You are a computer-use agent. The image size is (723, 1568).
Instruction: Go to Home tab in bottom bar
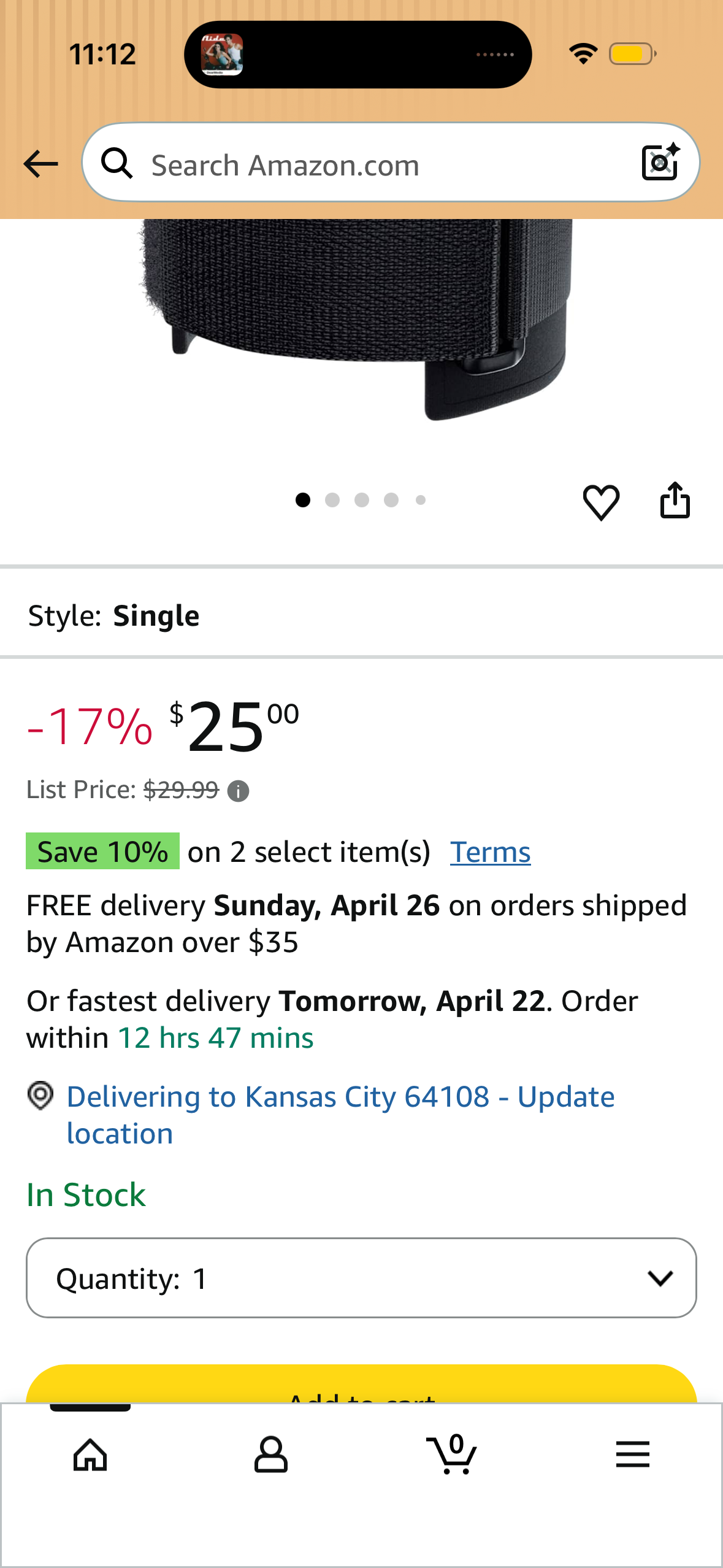point(90,1455)
